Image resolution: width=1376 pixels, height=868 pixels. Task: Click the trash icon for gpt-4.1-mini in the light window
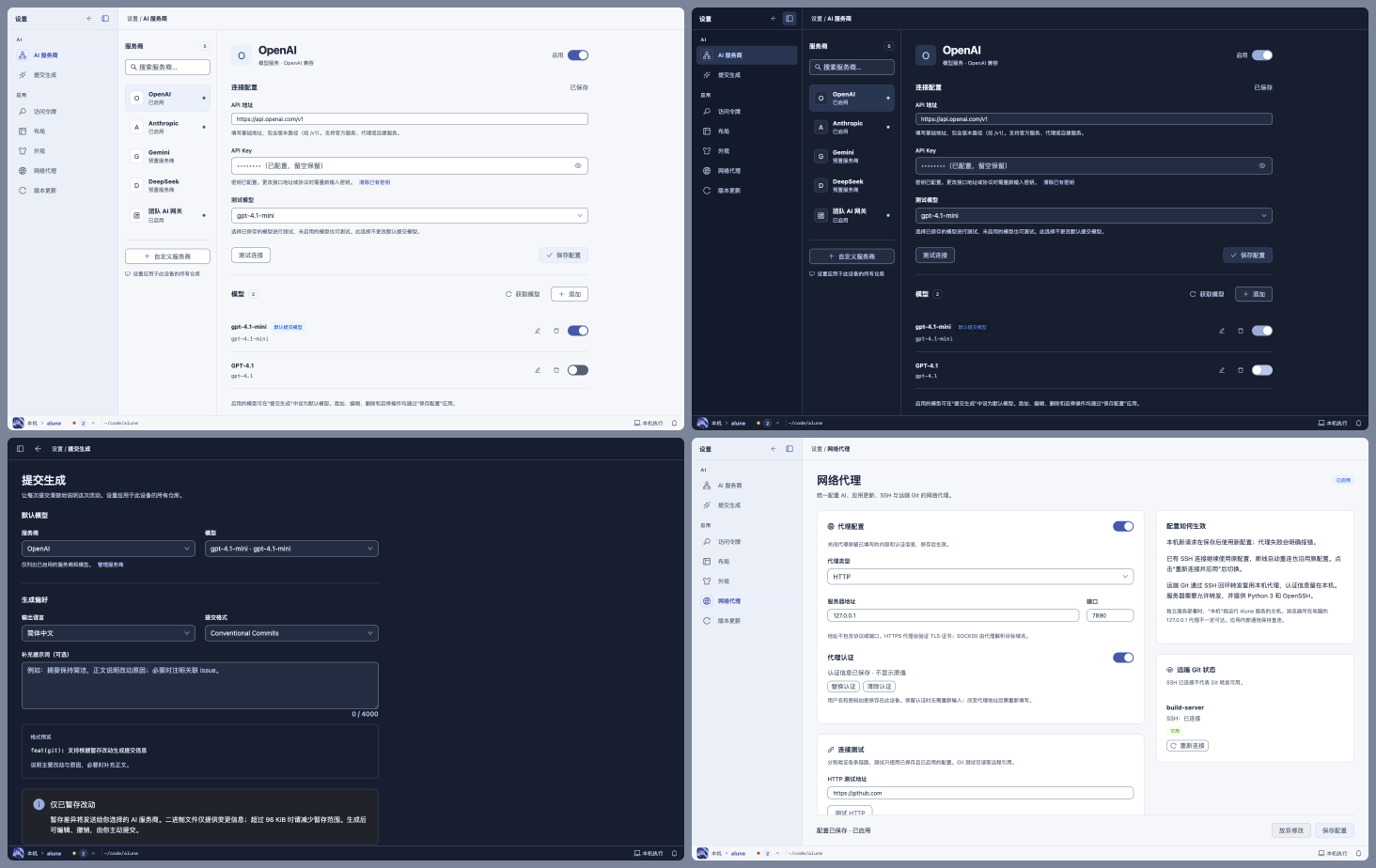(556, 331)
